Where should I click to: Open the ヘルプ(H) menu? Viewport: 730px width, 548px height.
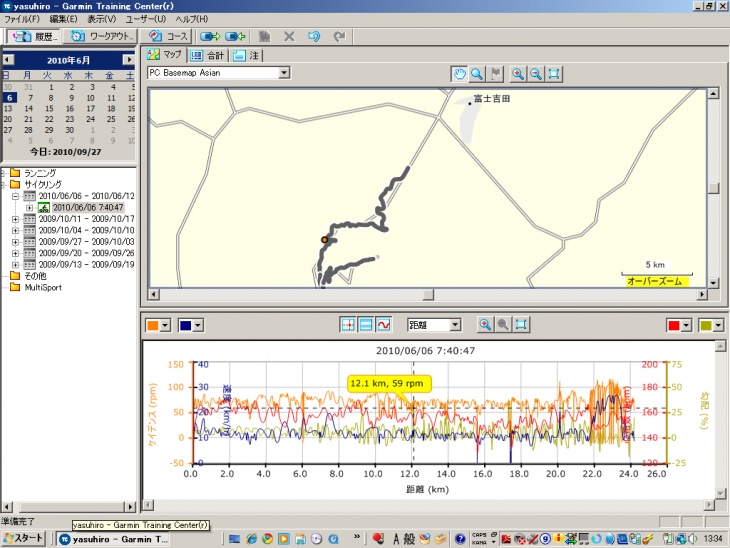tap(192, 19)
